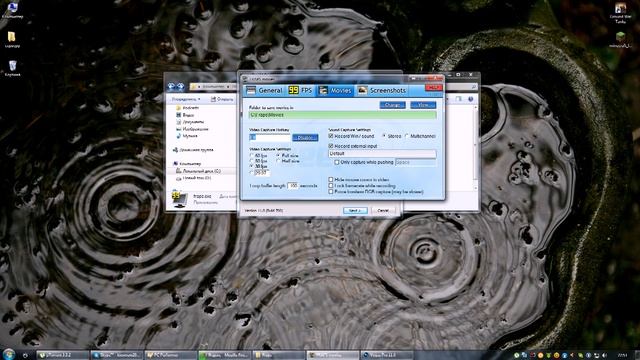Click the Open button in Explorer toolbar

point(222,99)
